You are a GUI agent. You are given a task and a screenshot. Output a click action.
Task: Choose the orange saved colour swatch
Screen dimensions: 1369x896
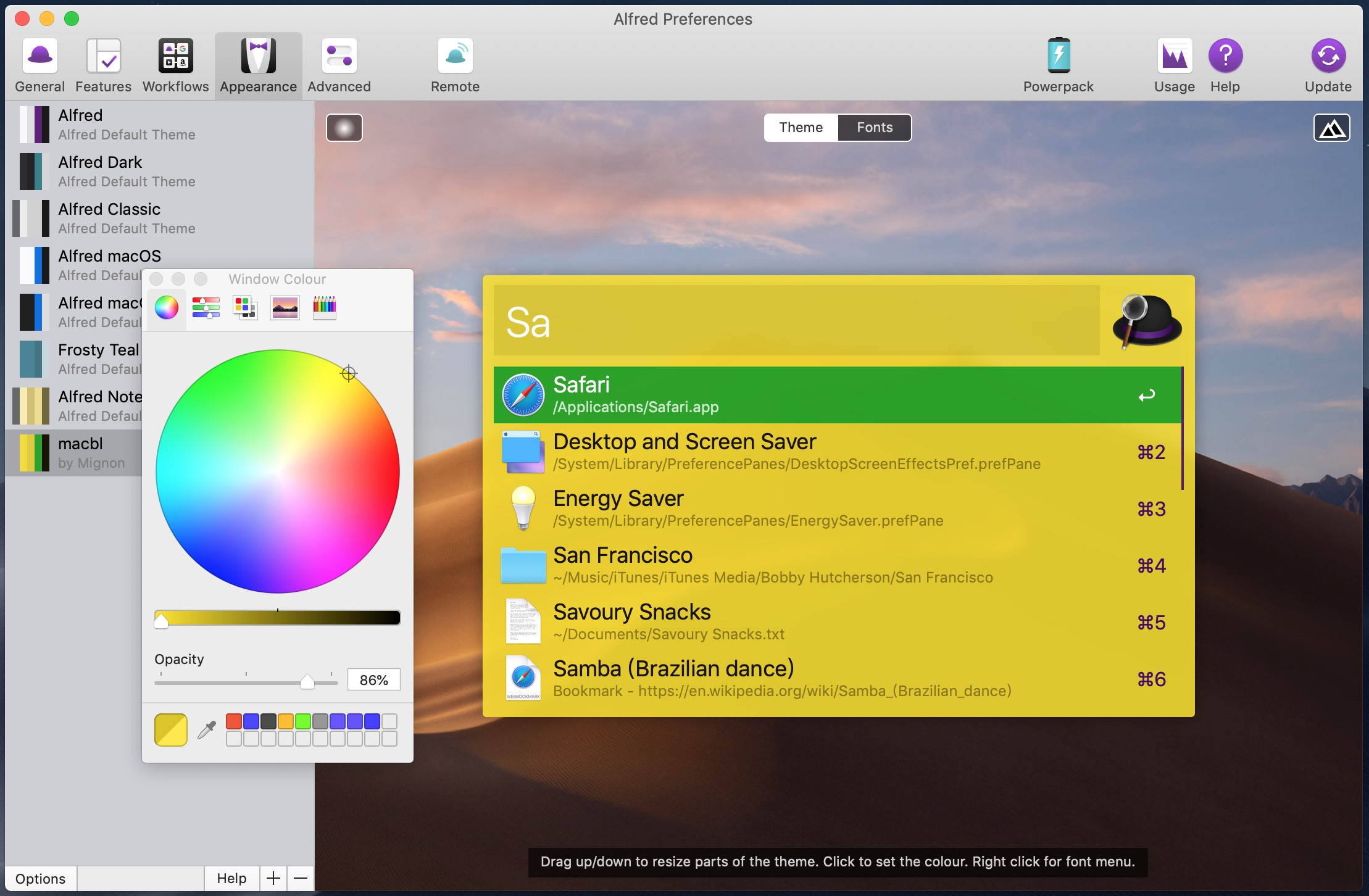tap(286, 721)
